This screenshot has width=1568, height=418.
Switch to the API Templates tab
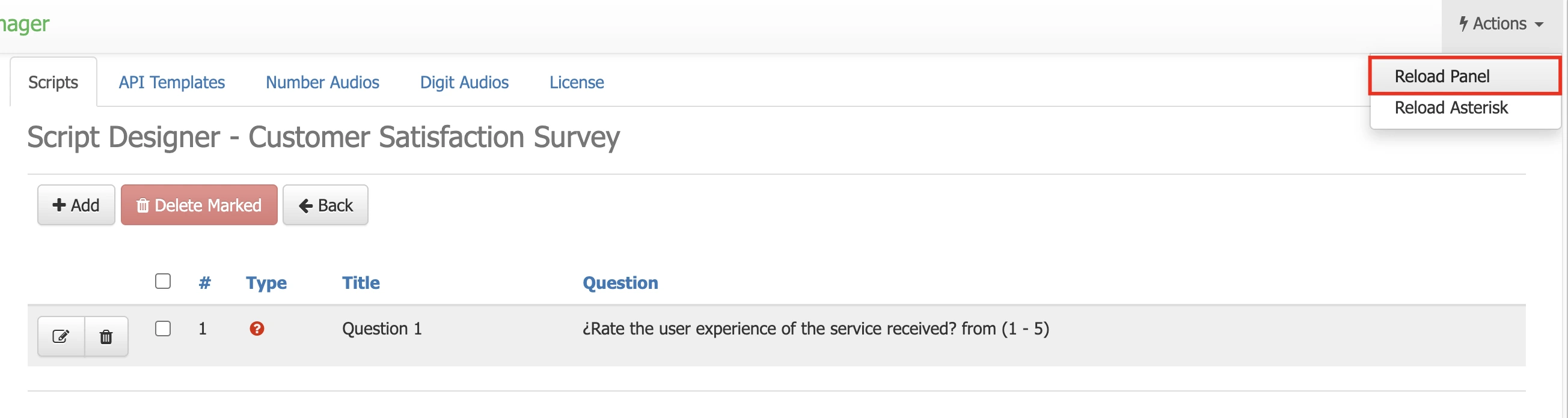coord(172,82)
